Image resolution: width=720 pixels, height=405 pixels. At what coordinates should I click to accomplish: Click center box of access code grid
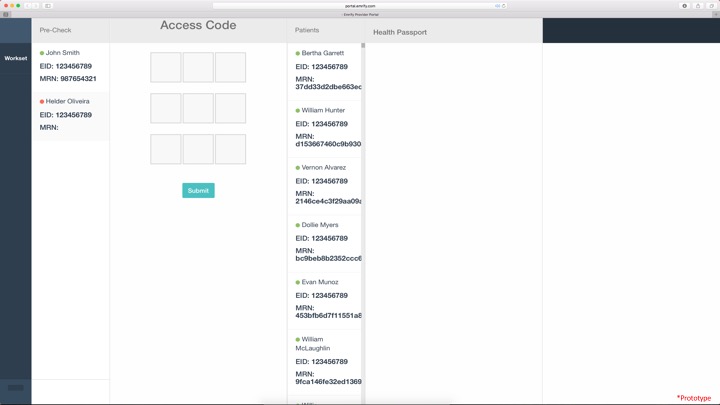coord(198,108)
